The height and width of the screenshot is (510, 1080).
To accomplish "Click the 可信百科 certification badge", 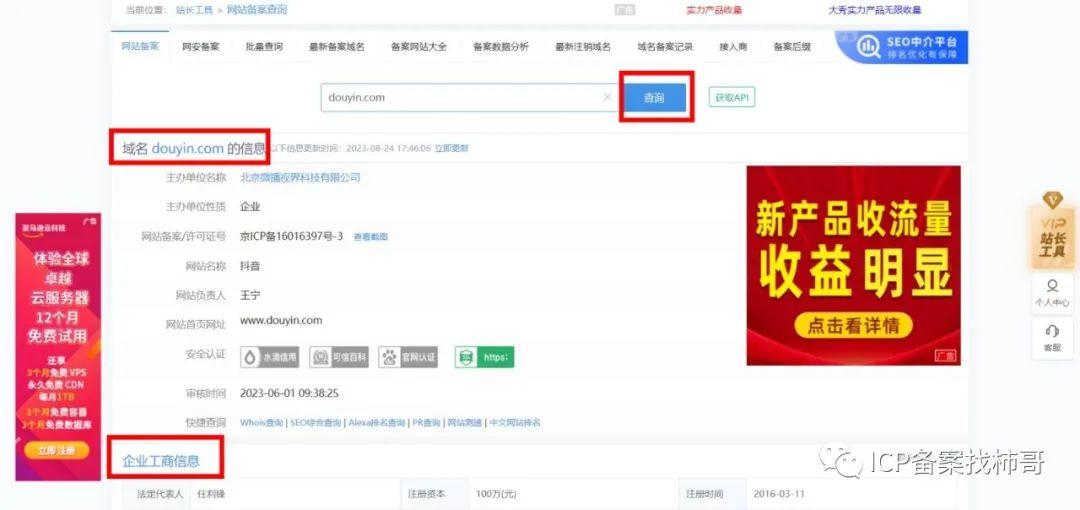I will click(339, 357).
